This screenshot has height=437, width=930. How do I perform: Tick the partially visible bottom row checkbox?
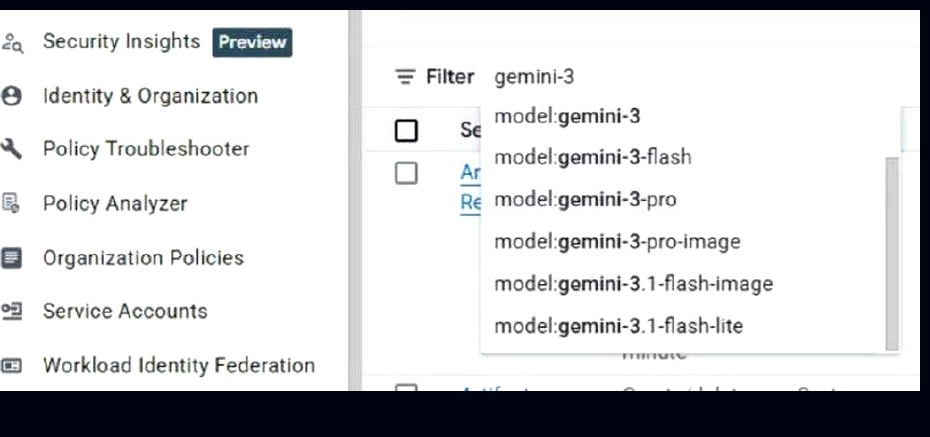406,388
